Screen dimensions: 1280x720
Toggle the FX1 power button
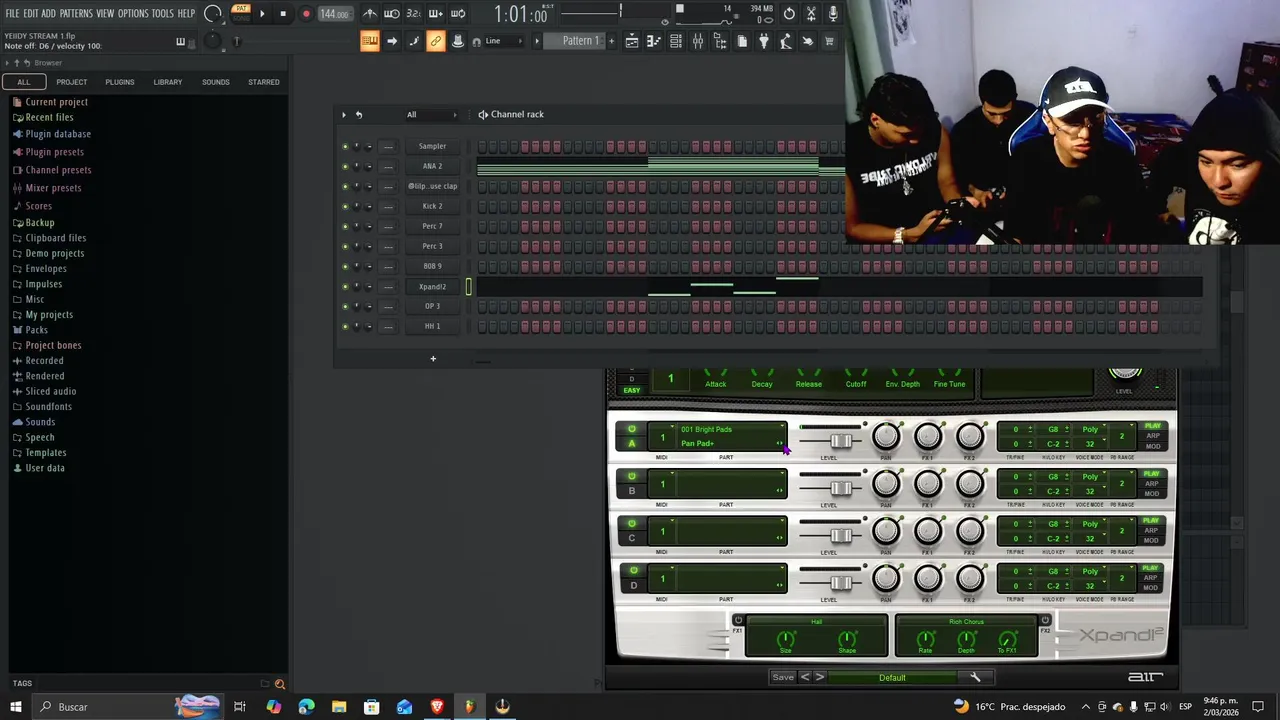click(738, 620)
